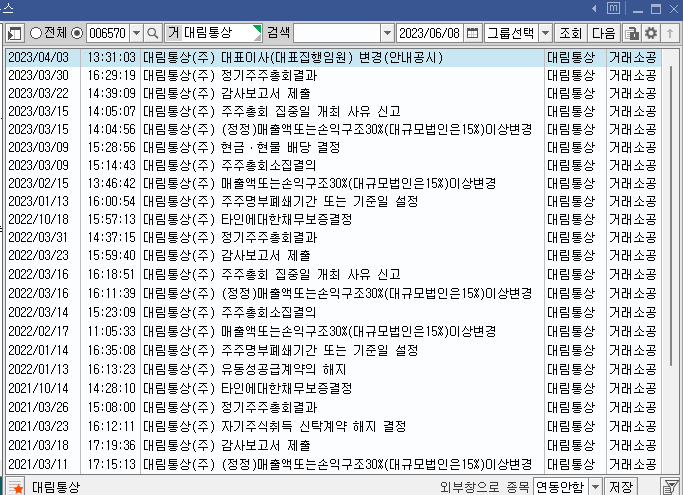Click the vertical scrollbar of the disclosure list

click(x=671, y=216)
